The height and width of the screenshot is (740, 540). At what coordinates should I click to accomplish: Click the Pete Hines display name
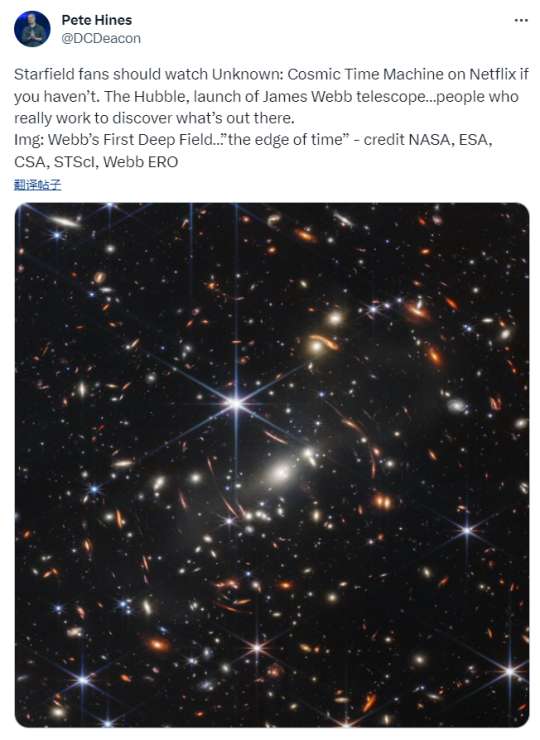tap(96, 20)
